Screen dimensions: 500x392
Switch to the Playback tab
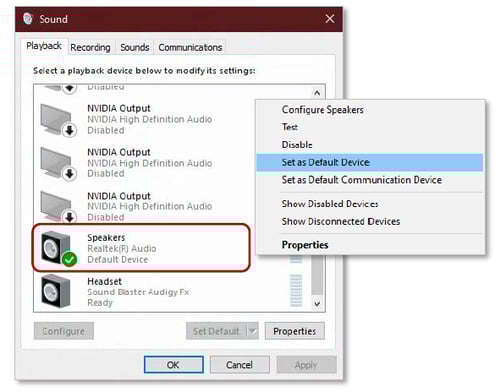[x=44, y=46]
